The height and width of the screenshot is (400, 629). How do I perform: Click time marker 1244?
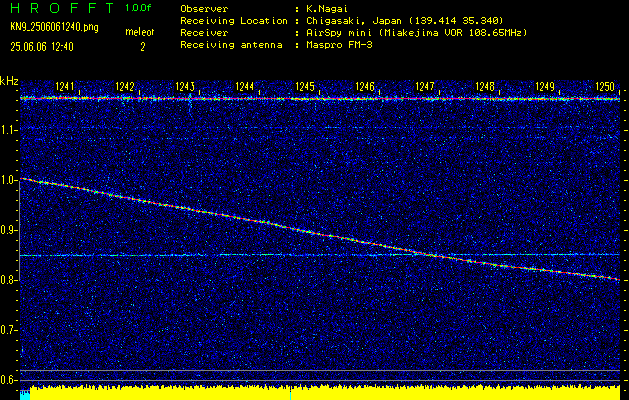tap(245, 86)
